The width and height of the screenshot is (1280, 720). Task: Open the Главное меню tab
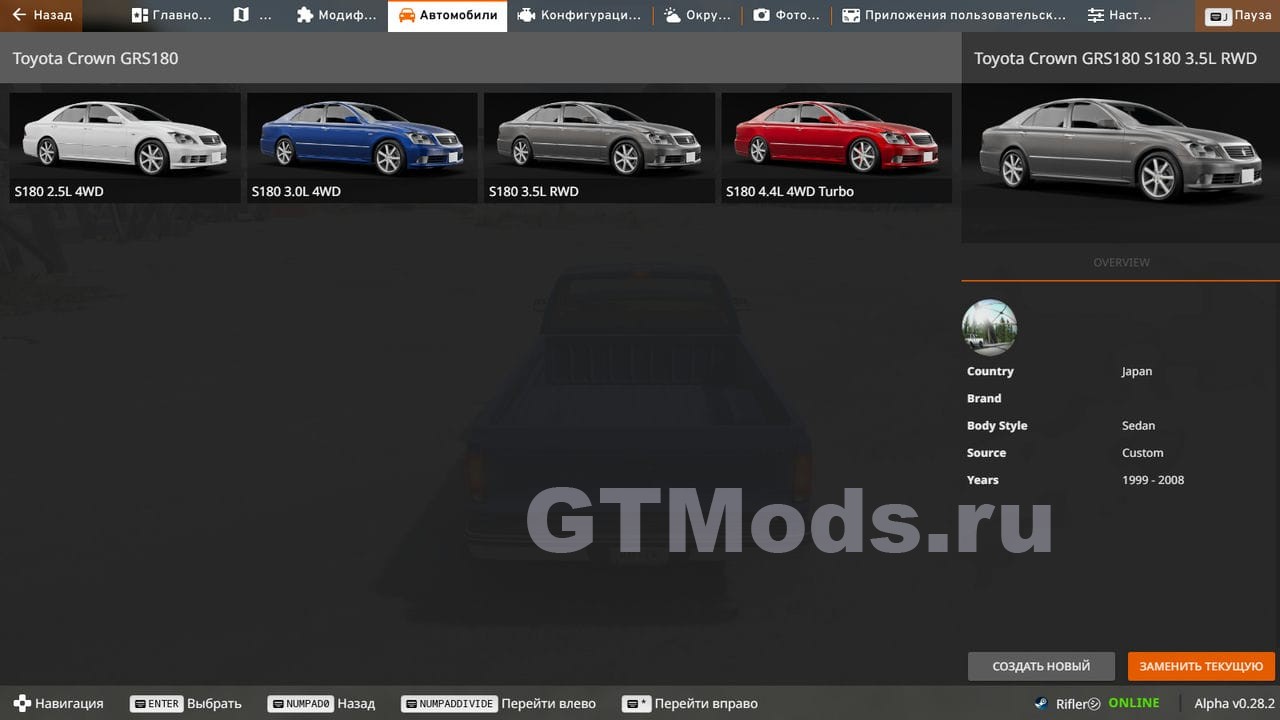[171, 16]
